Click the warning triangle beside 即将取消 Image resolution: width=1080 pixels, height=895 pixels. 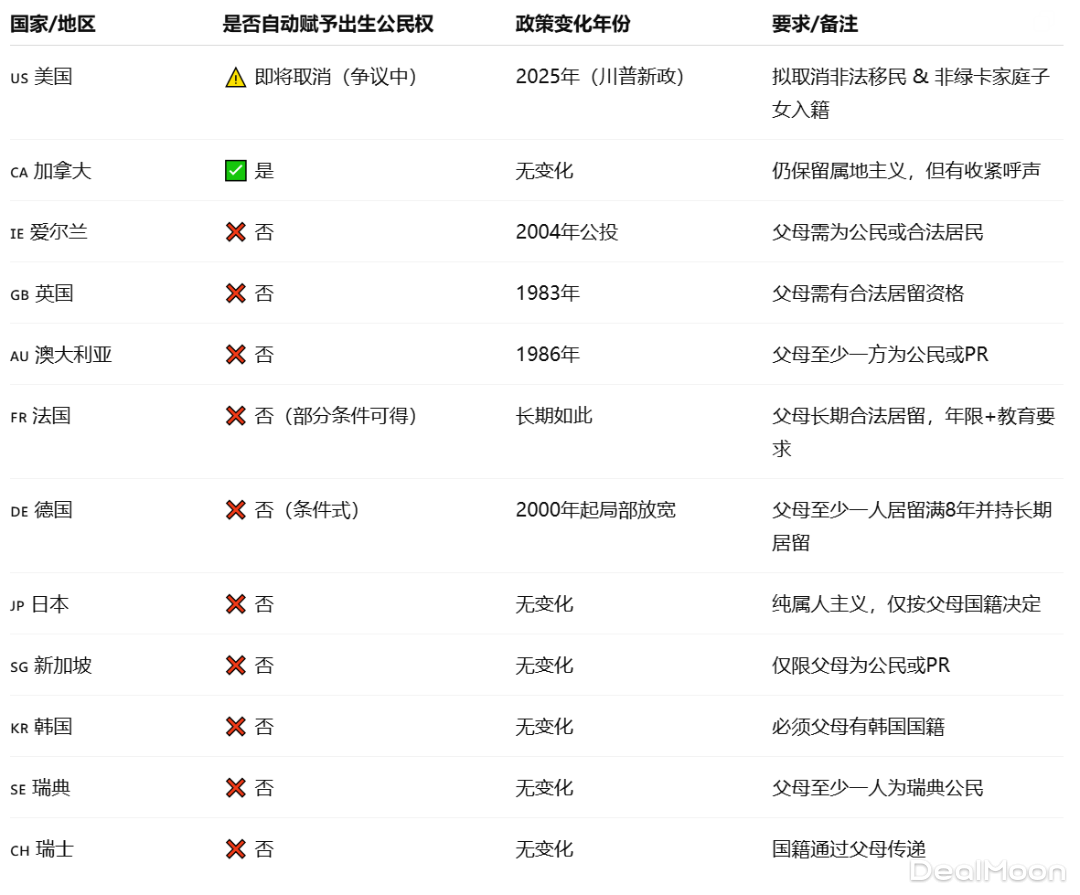point(236,76)
